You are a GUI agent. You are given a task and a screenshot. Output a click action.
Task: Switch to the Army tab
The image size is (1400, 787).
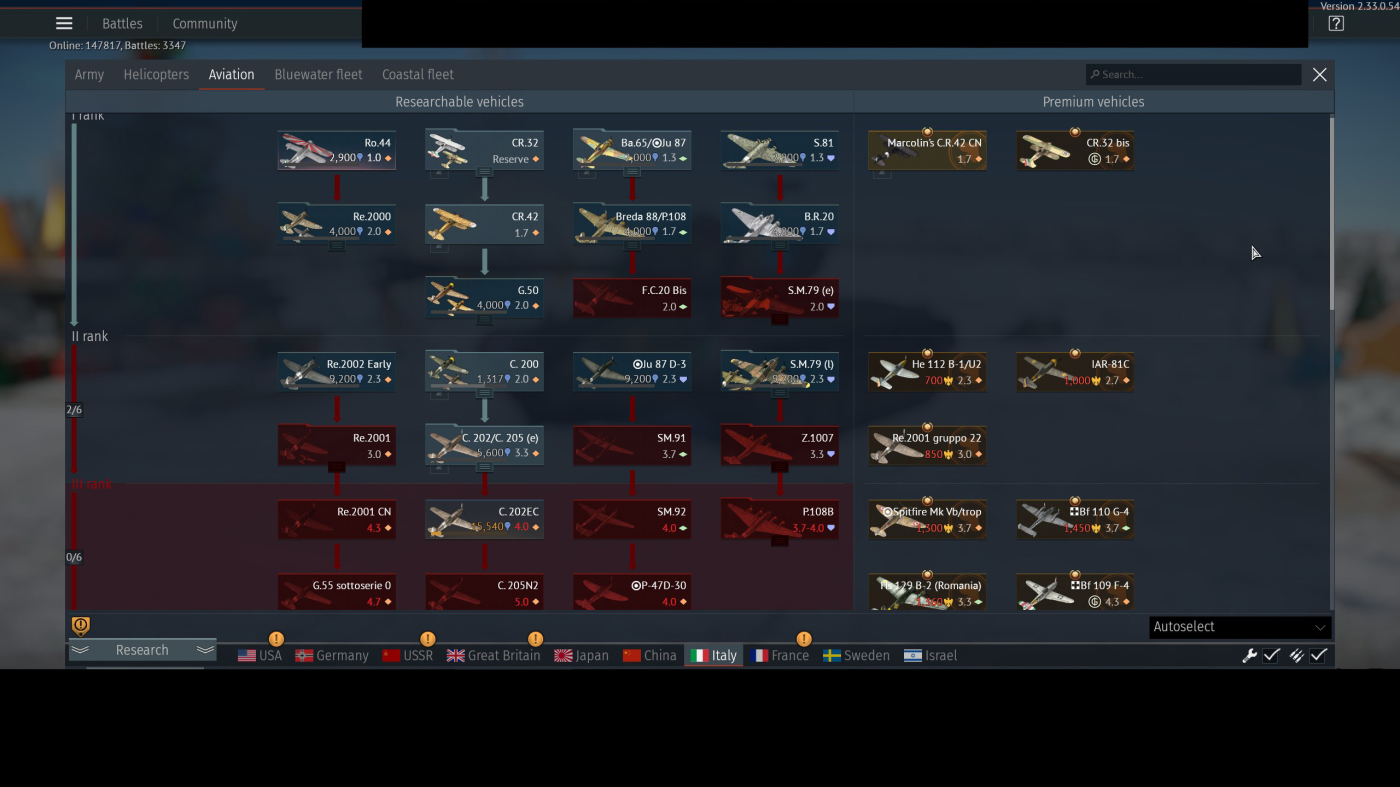point(89,75)
